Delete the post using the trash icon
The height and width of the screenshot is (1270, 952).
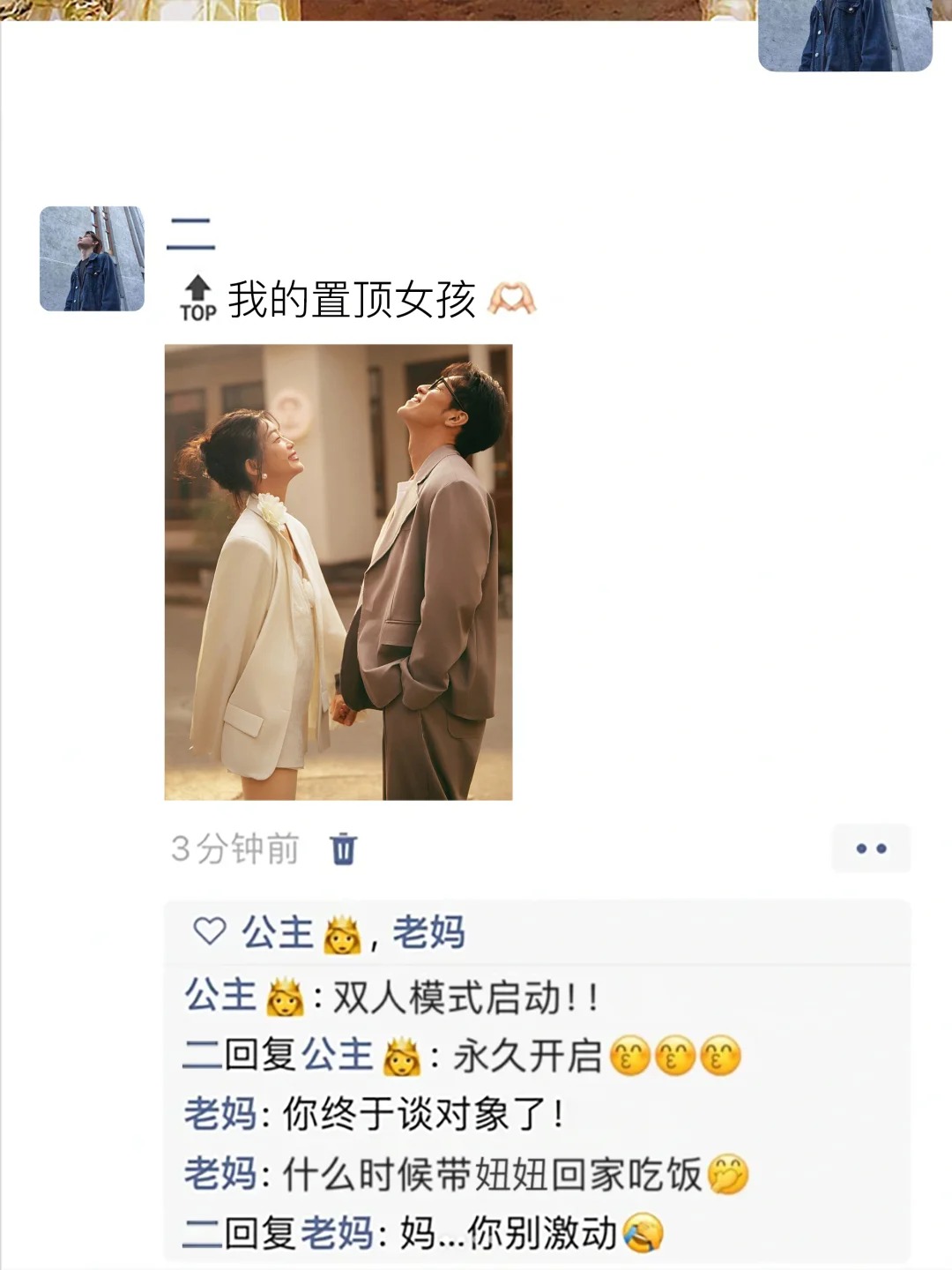[x=343, y=848]
